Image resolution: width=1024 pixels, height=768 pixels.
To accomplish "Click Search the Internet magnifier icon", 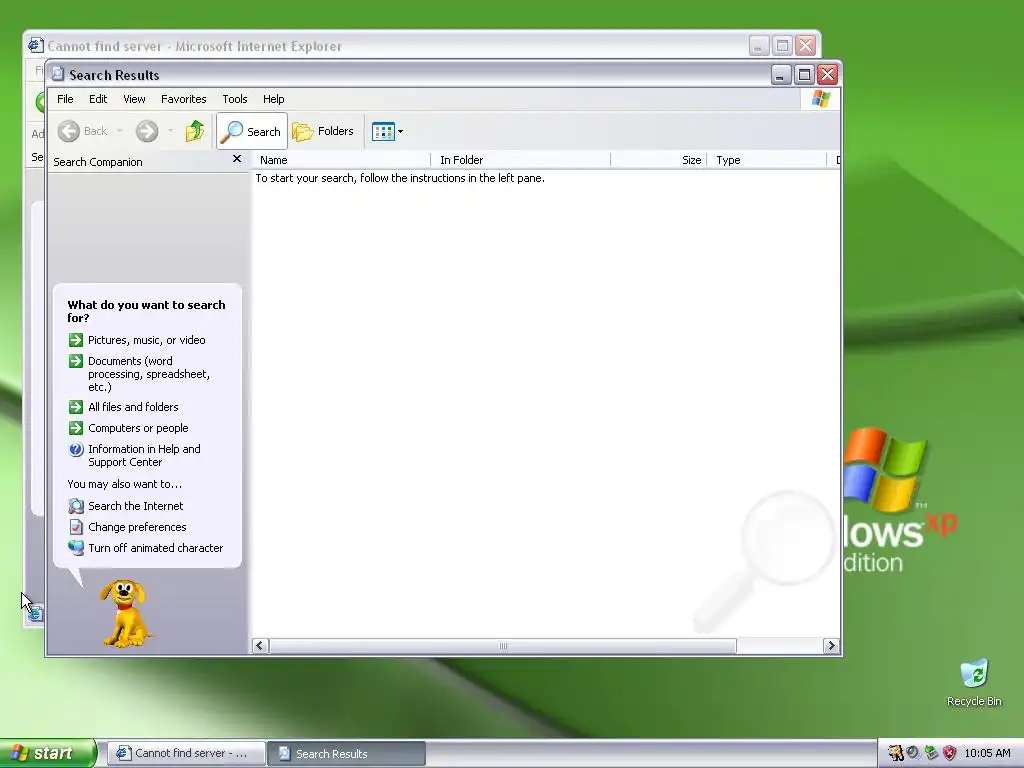I will click(x=76, y=506).
